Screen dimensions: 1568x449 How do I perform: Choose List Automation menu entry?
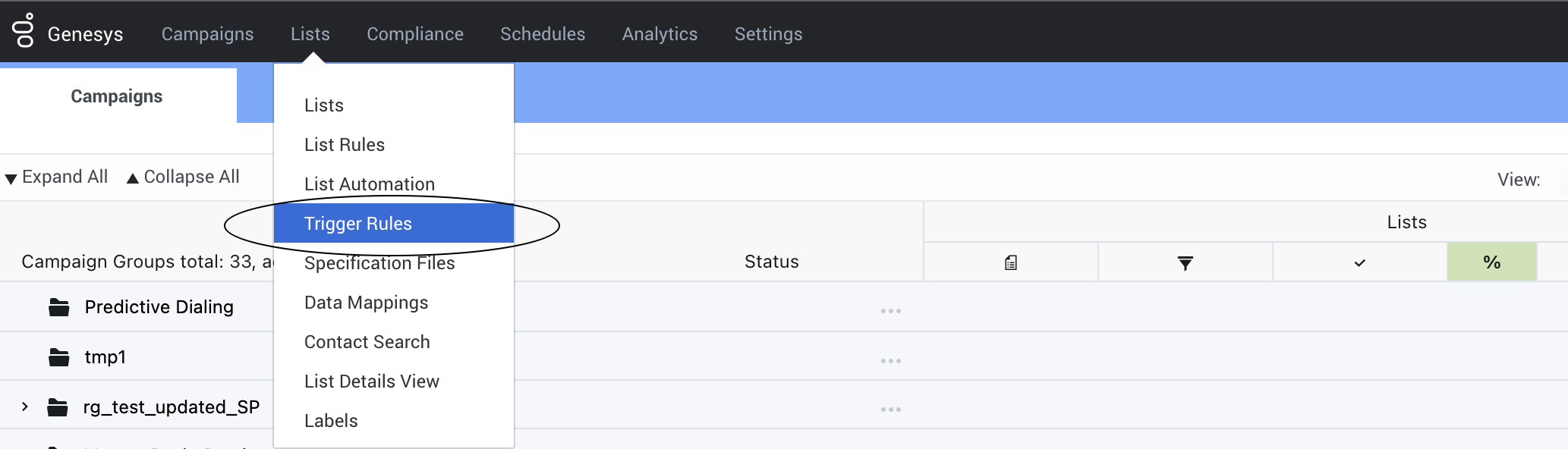(369, 184)
